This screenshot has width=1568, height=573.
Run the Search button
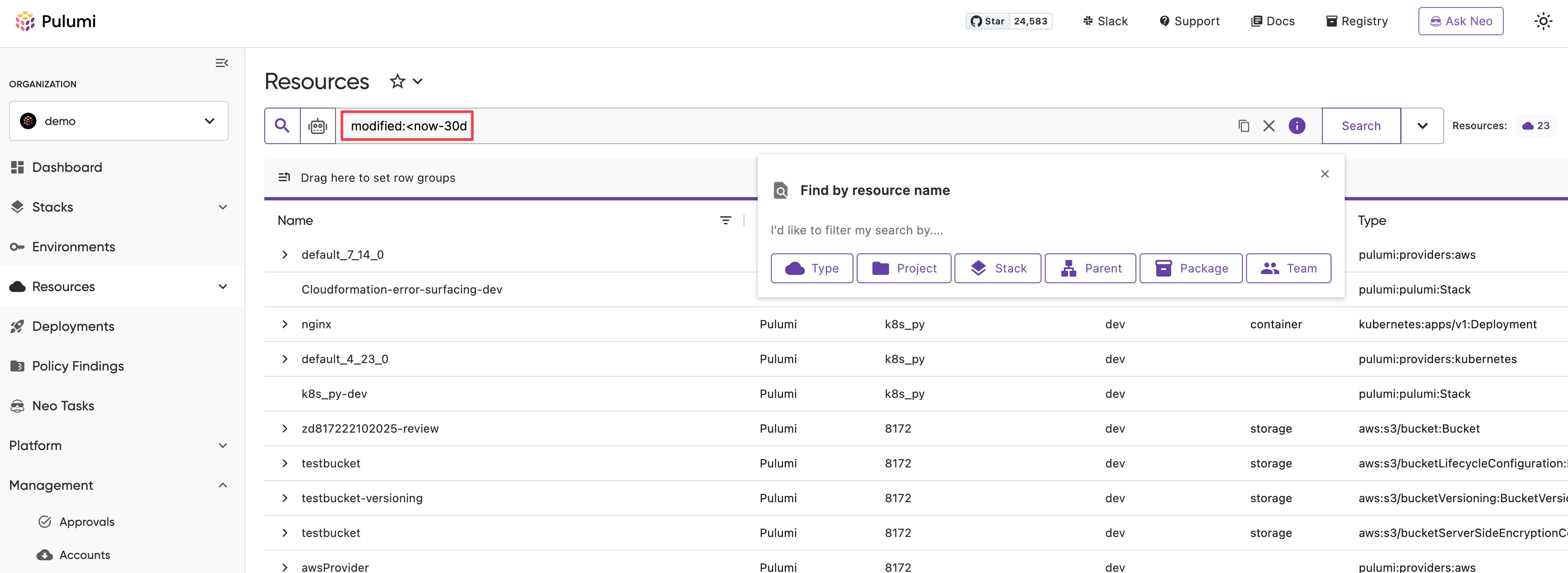tap(1361, 126)
